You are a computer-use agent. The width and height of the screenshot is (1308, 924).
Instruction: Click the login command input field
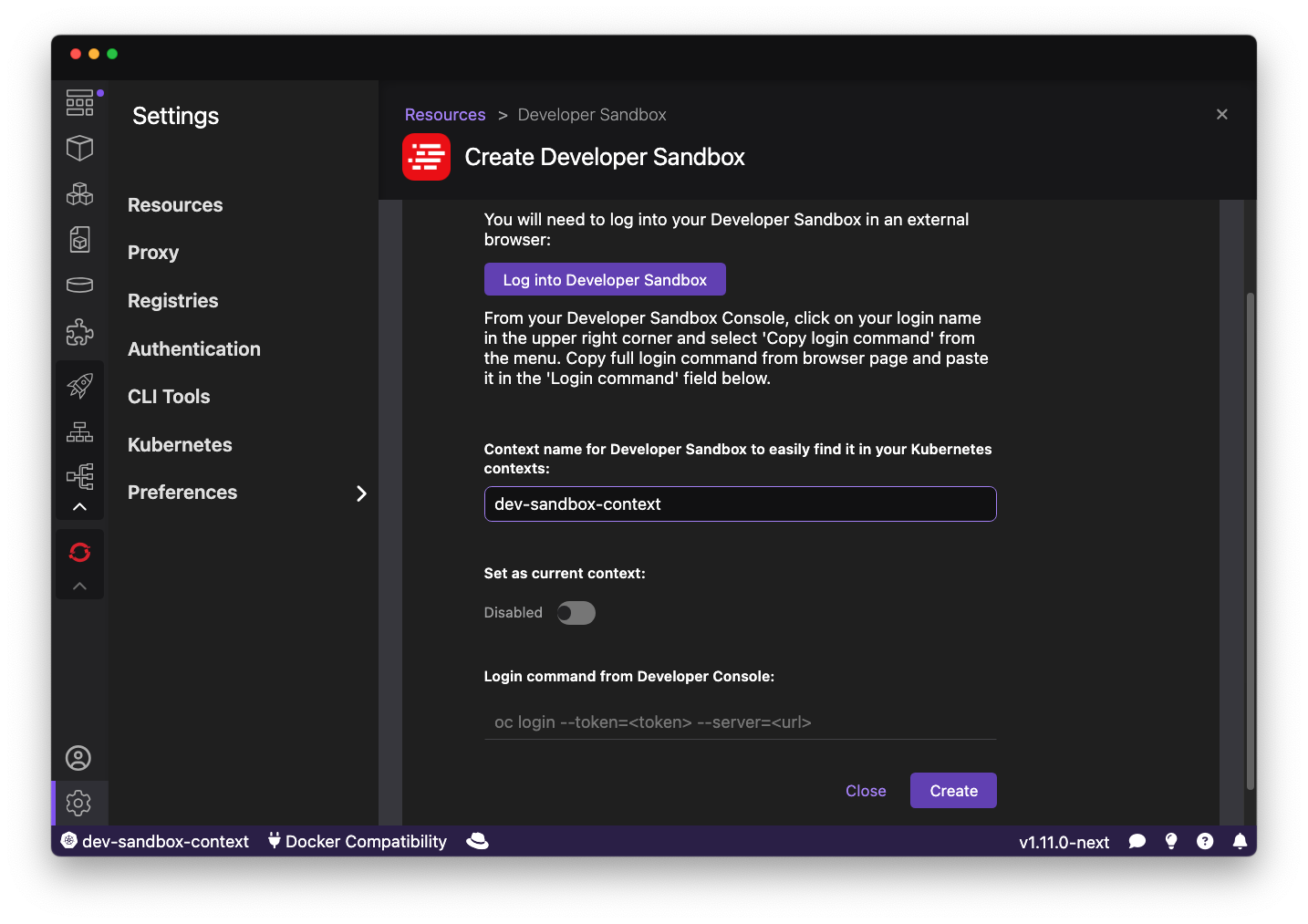tap(740, 722)
